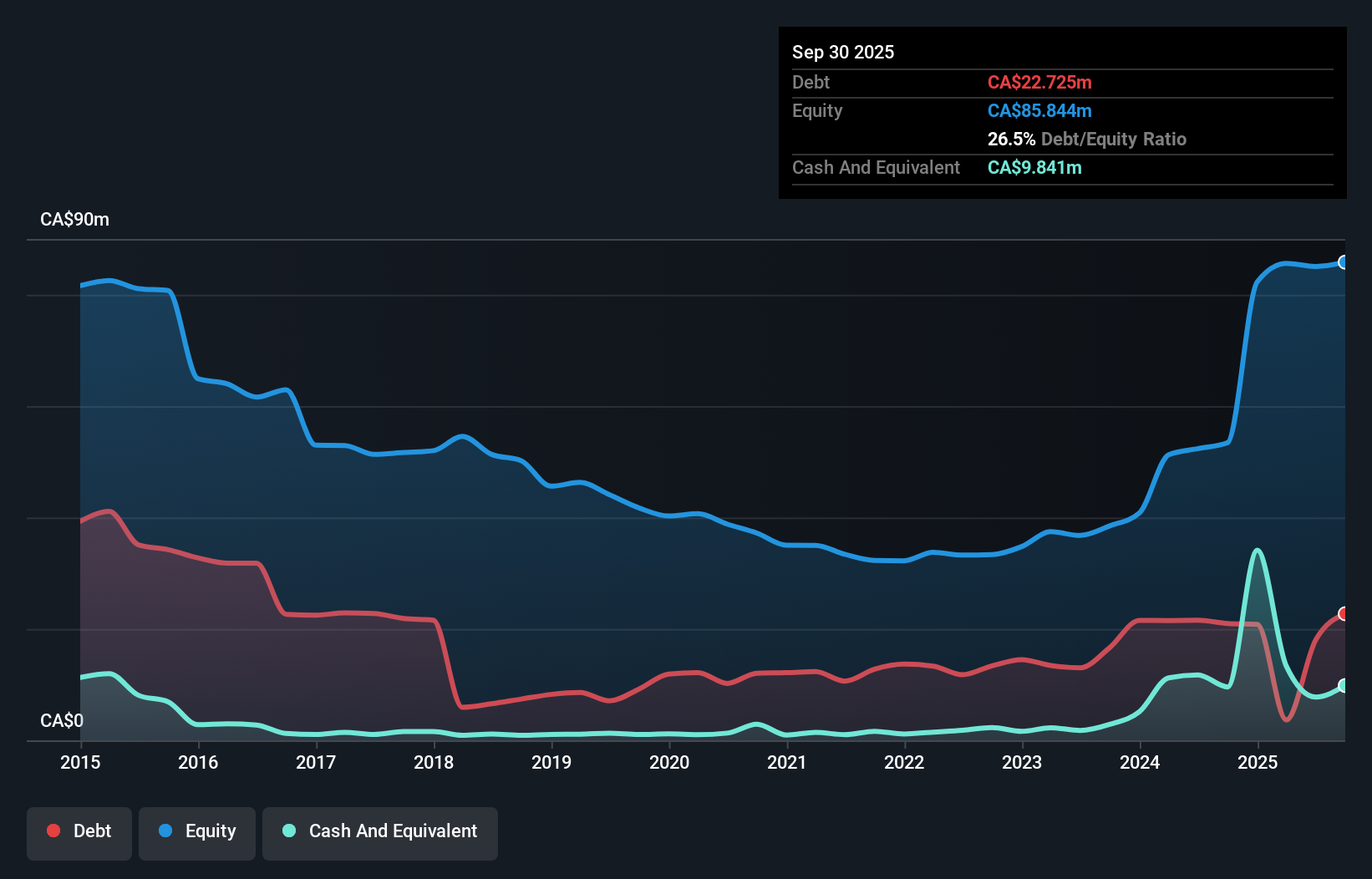This screenshot has width=1372, height=879.
Task: Click the CA$22.725m Debt value
Action: tap(1040, 82)
